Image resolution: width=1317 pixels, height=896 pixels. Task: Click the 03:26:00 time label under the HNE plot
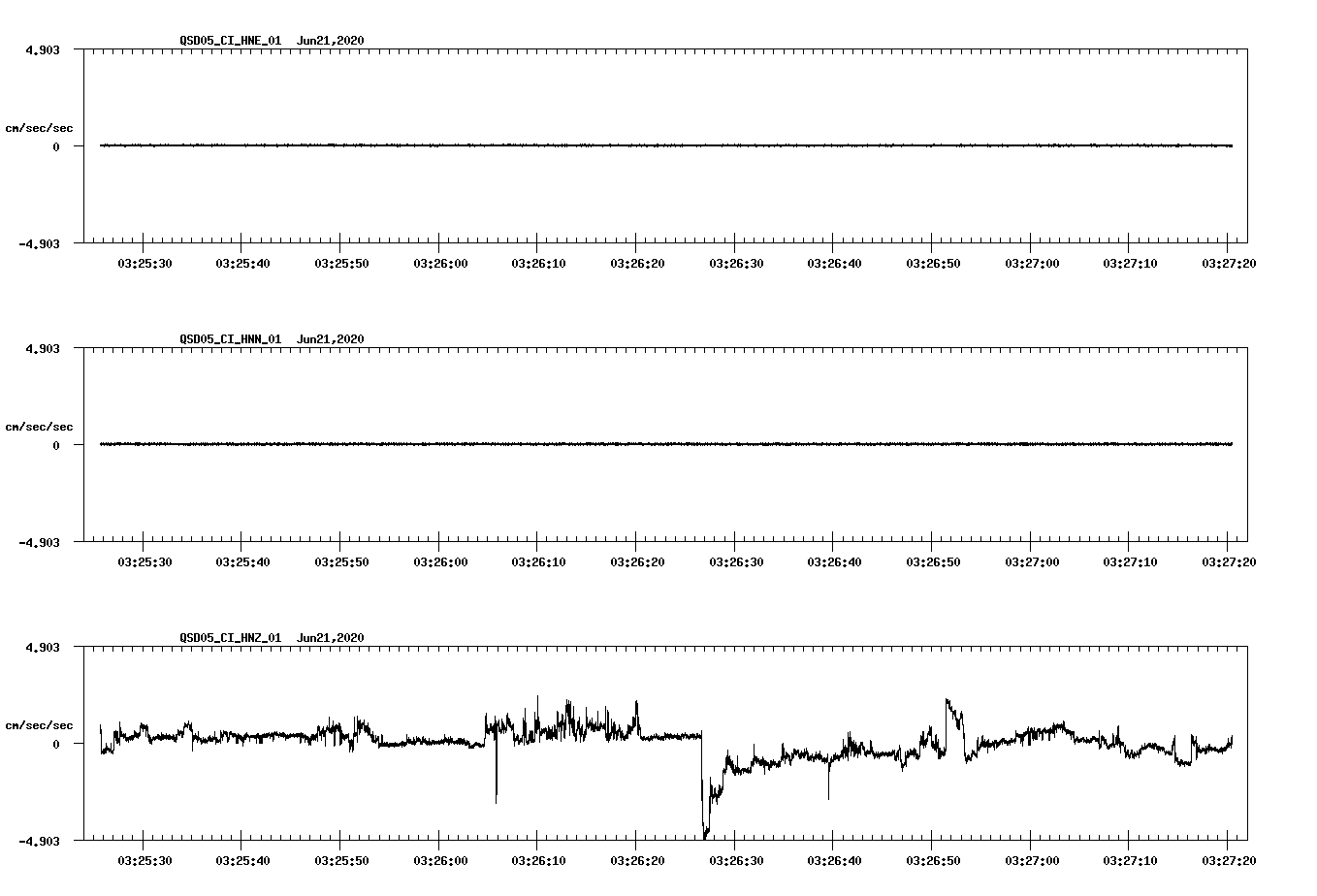[x=440, y=263]
